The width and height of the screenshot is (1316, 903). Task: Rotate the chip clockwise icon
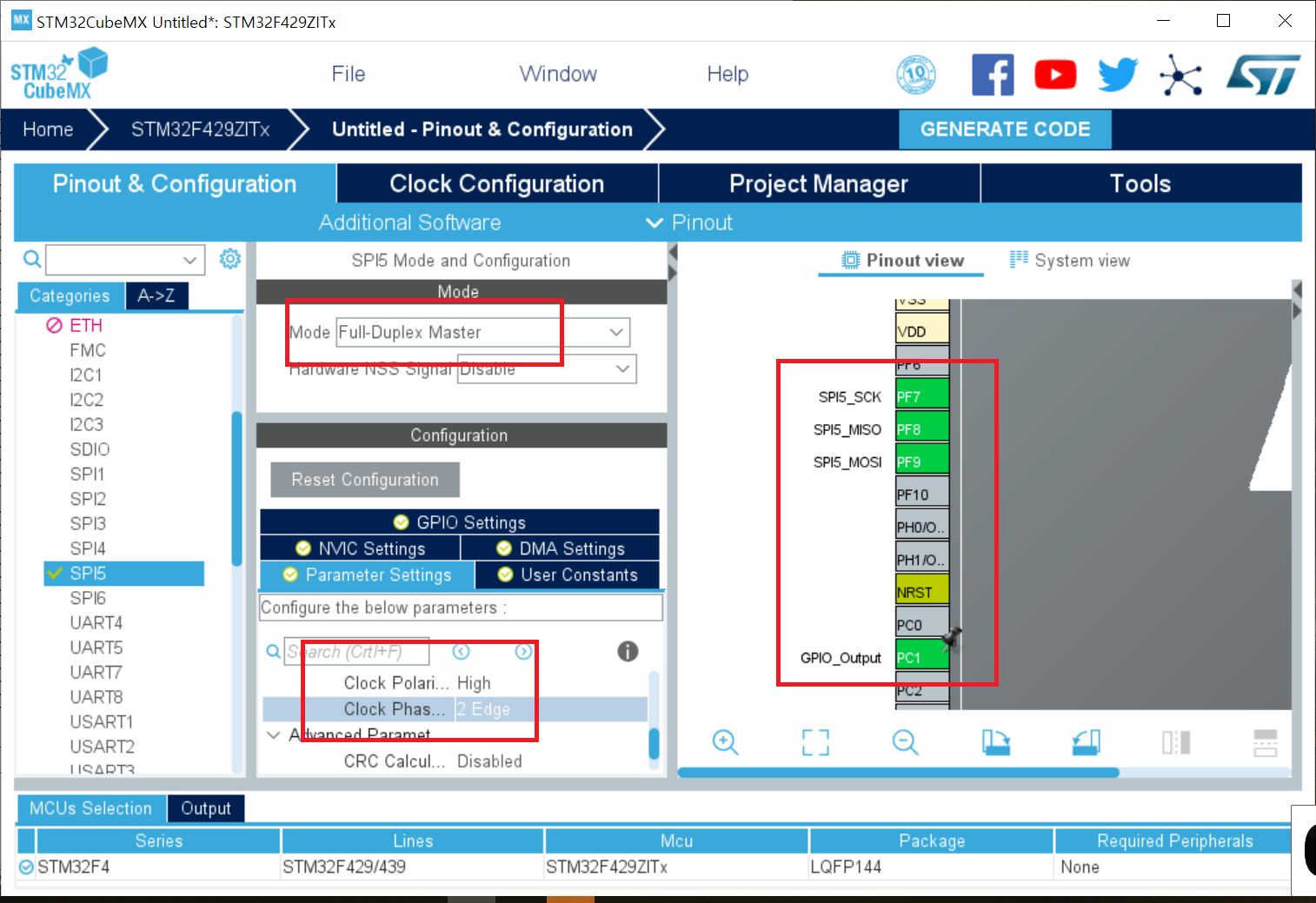coord(995,742)
